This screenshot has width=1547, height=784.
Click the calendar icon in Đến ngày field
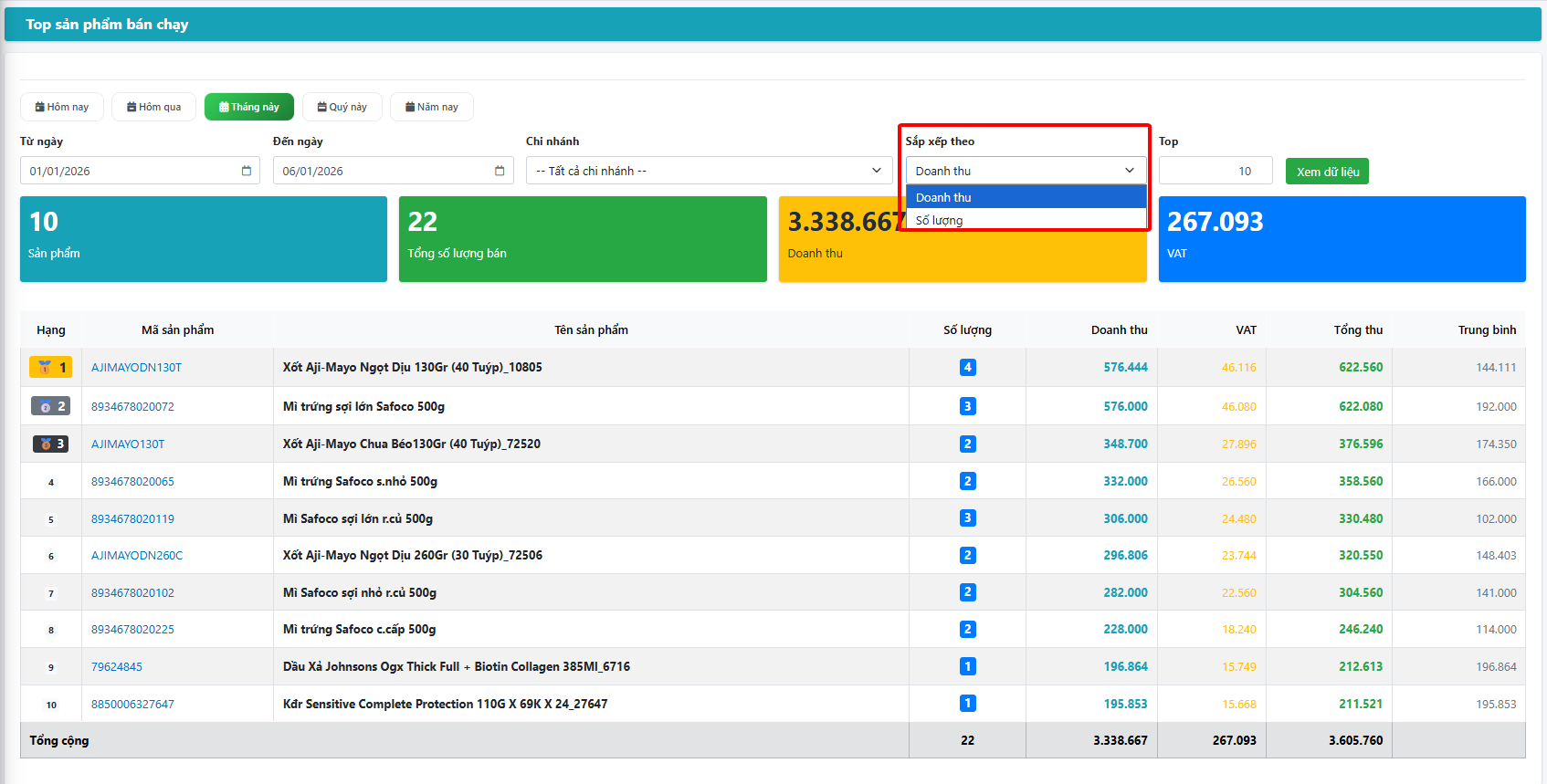[499, 171]
